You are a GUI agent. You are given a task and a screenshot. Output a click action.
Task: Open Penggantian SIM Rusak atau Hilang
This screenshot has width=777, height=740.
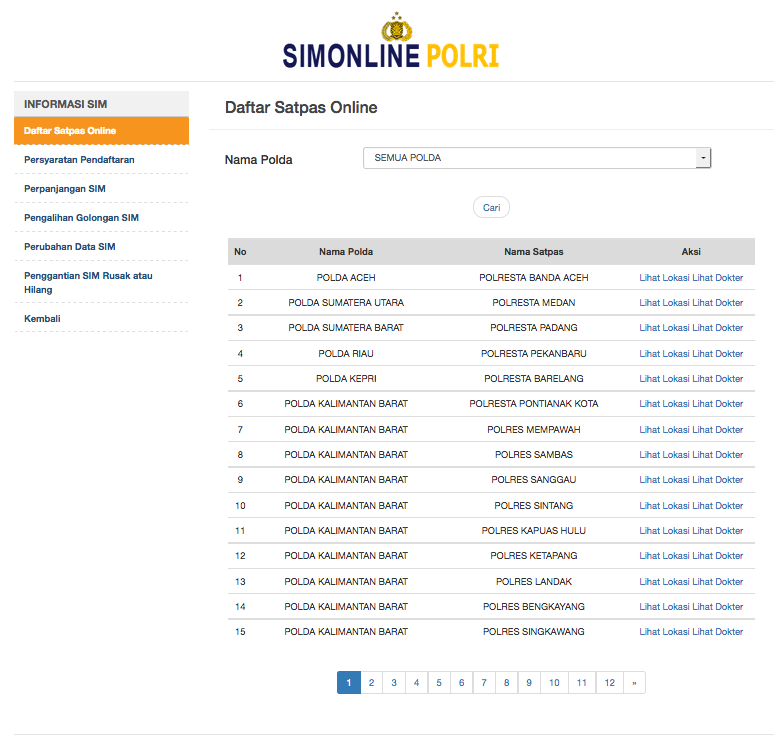tap(88, 283)
